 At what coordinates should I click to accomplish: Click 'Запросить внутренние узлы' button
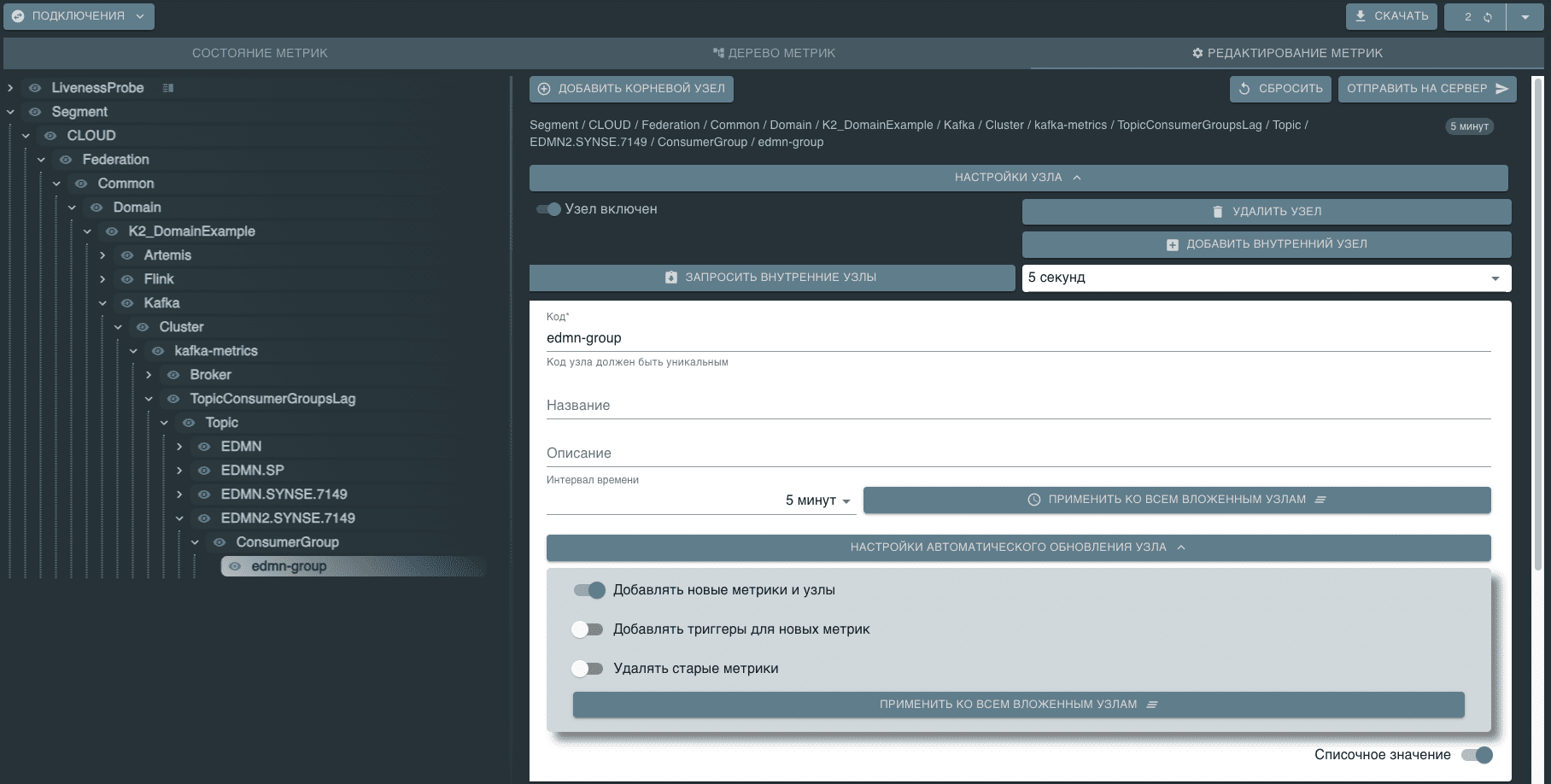pos(772,278)
